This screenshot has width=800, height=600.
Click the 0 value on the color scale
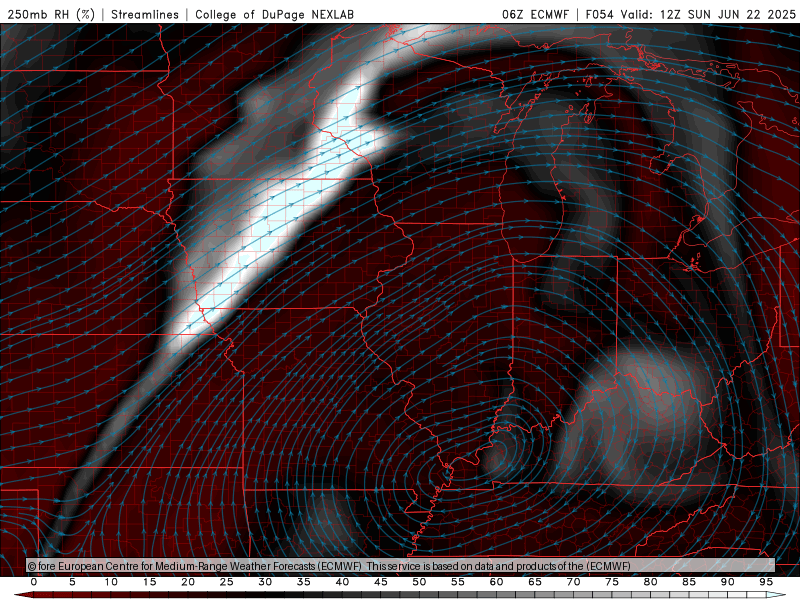pyautogui.click(x=34, y=582)
